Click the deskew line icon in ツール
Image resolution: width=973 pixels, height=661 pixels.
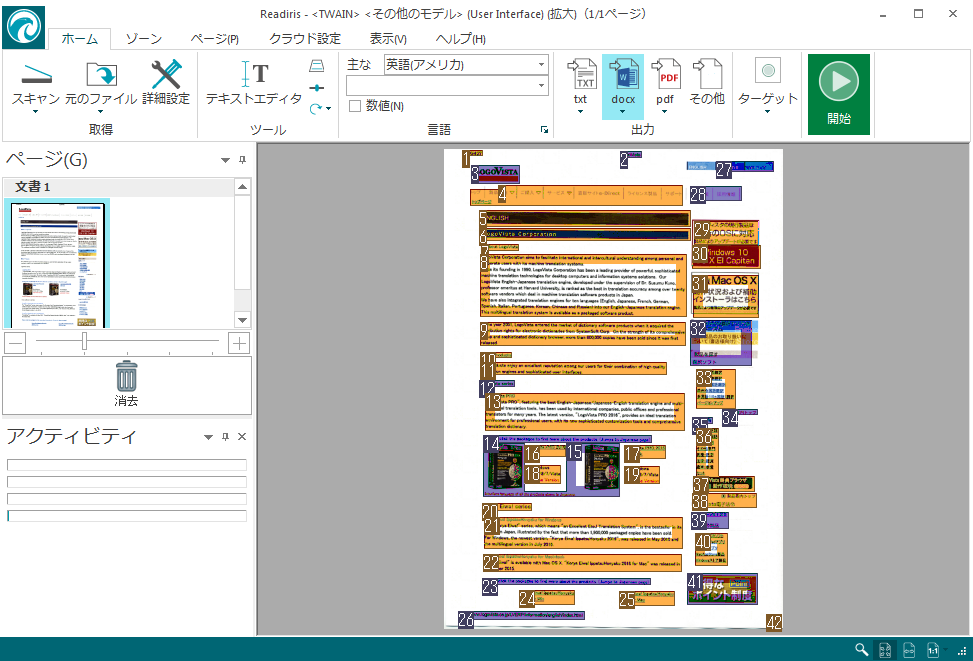click(316, 88)
